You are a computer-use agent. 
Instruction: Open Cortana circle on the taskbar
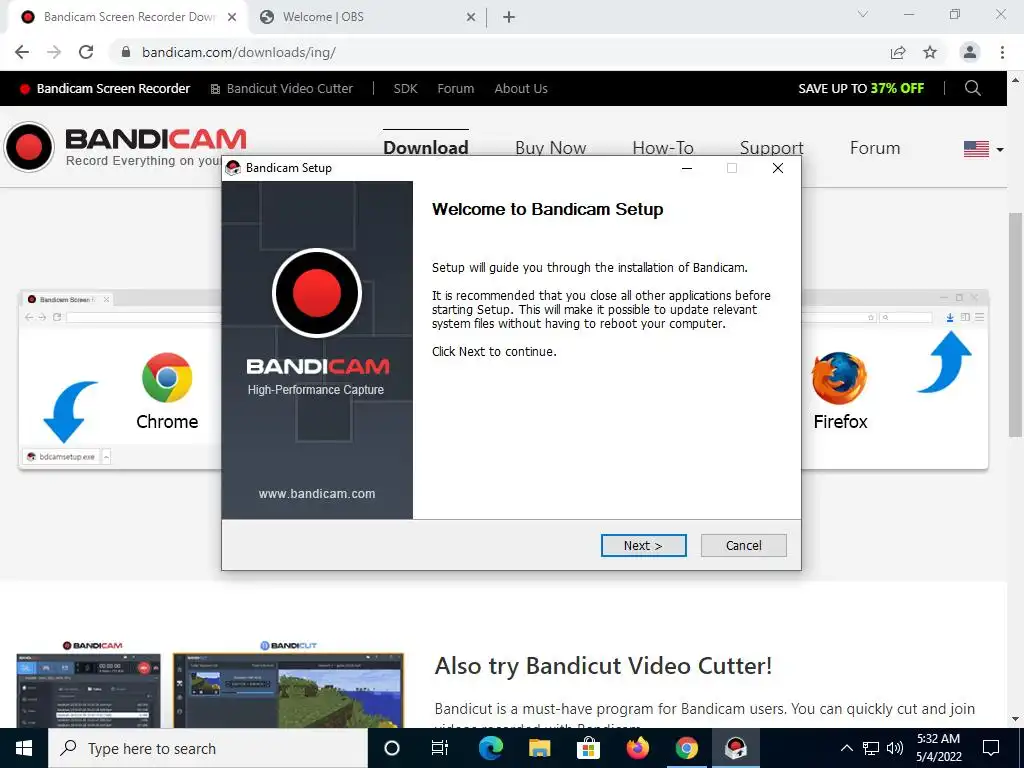tap(391, 748)
